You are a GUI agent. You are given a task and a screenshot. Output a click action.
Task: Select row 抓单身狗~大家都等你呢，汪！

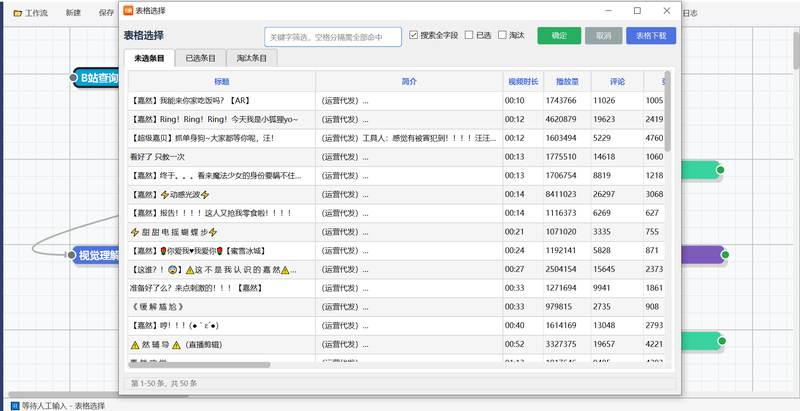pos(396,138)
